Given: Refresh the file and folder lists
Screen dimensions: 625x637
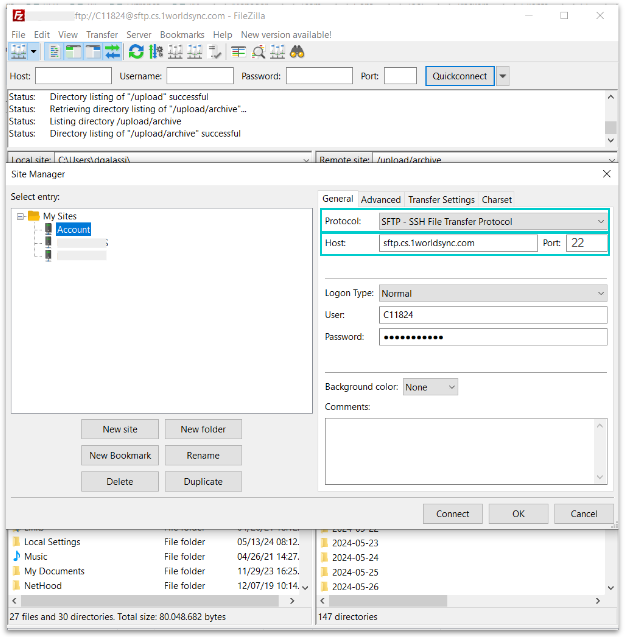Looking at the screenshot, I should (x=136, y=52).
